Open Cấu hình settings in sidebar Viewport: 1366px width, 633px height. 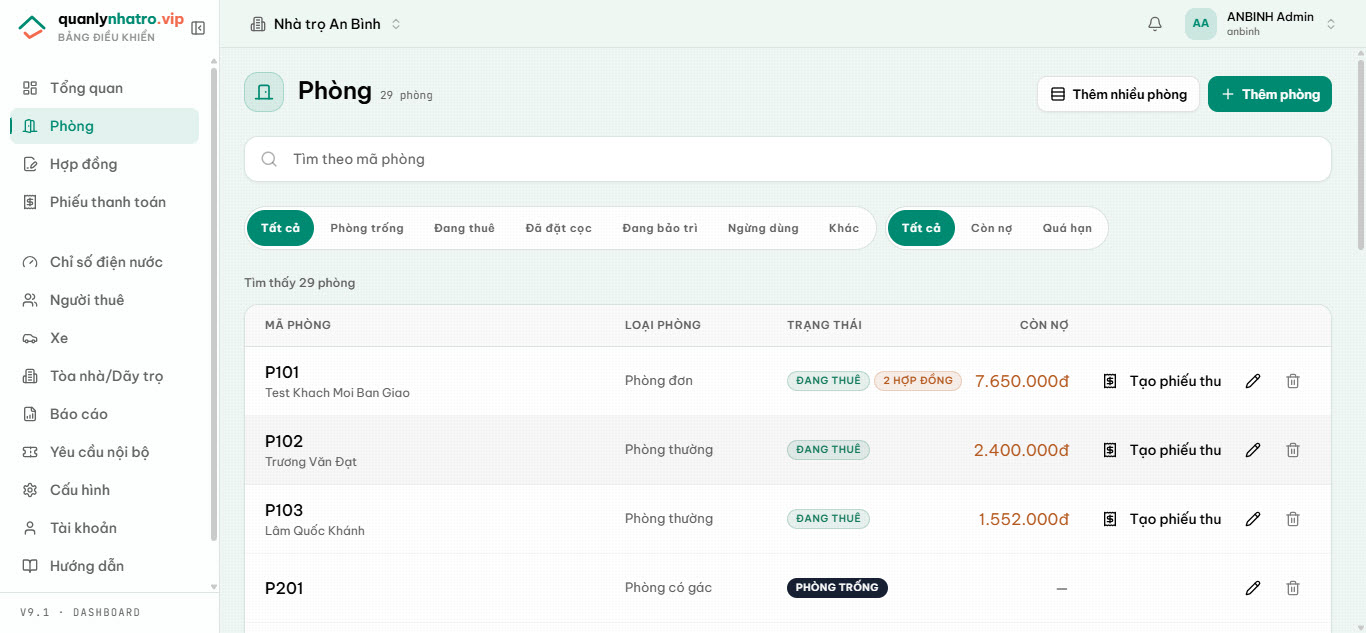[x=105, y=490]
